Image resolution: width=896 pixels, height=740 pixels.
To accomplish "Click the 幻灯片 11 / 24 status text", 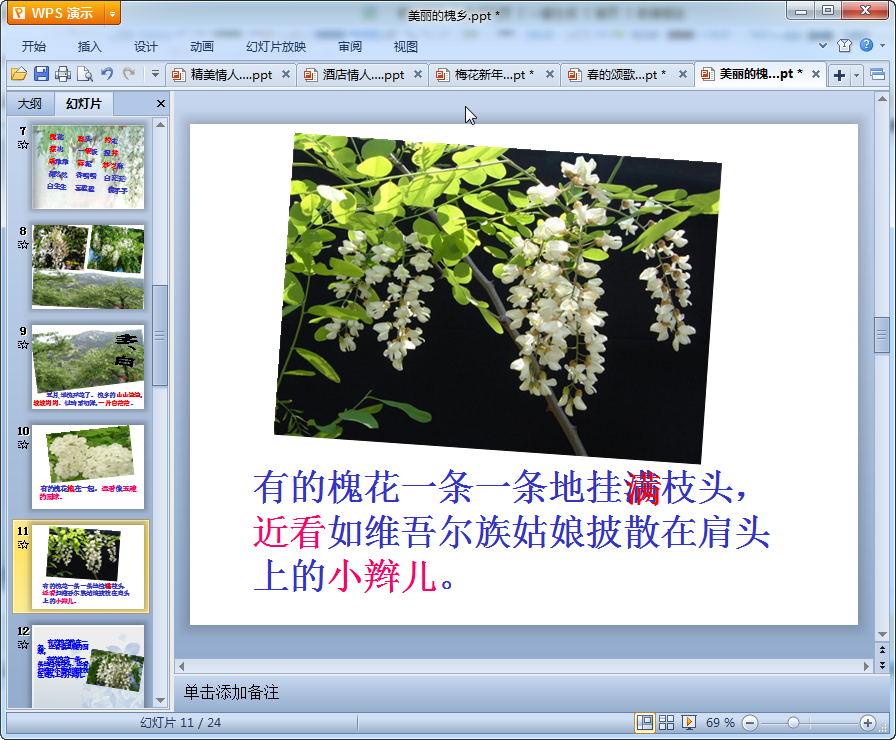I will [181, 722].
